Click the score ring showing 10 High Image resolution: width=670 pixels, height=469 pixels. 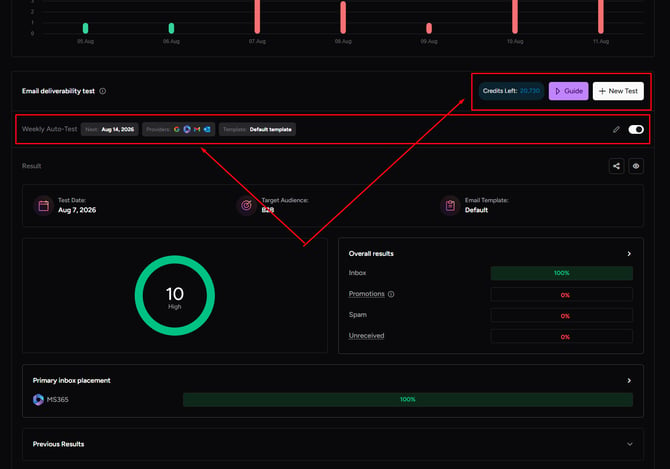[x=175, y=295]
